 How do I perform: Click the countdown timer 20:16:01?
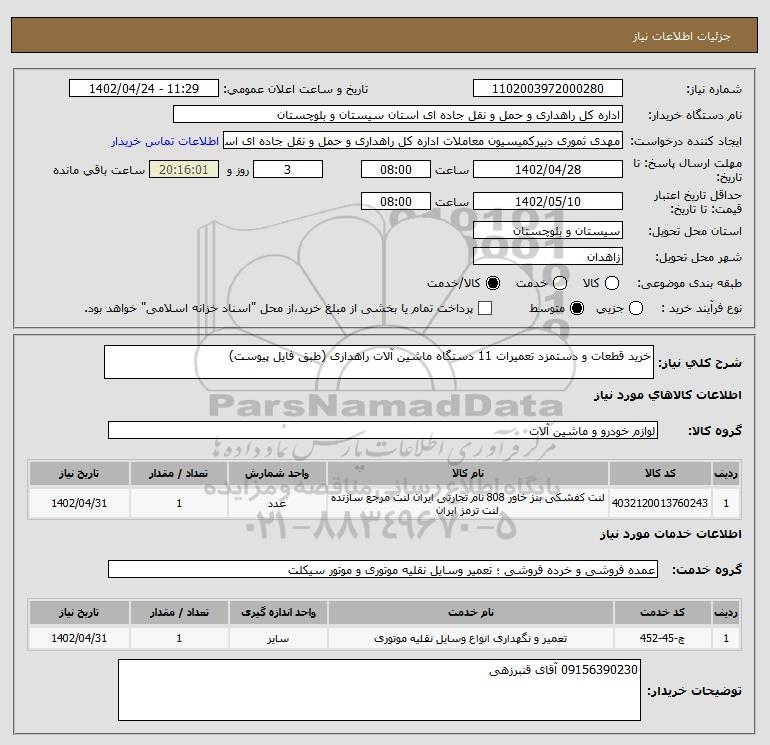[184, 169]
